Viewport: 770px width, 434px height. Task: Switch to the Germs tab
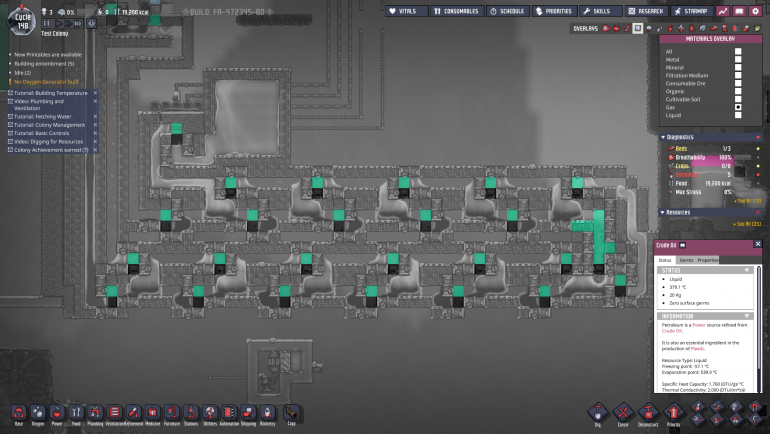(x=686, y=260)
